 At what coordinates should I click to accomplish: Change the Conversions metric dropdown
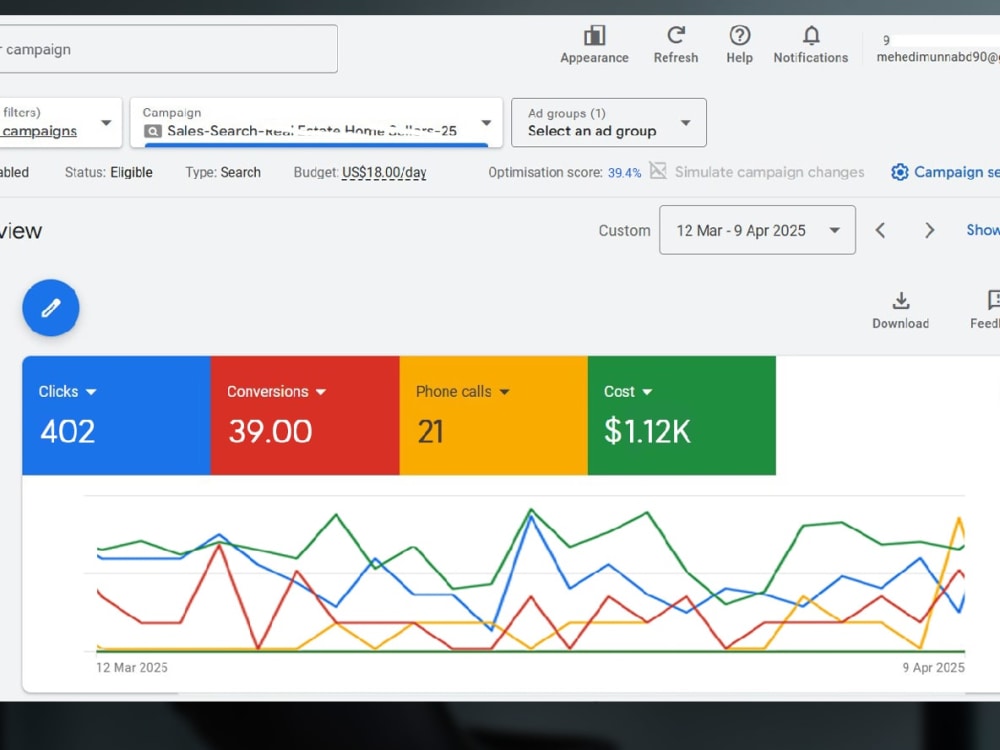(x=321, y=392)
